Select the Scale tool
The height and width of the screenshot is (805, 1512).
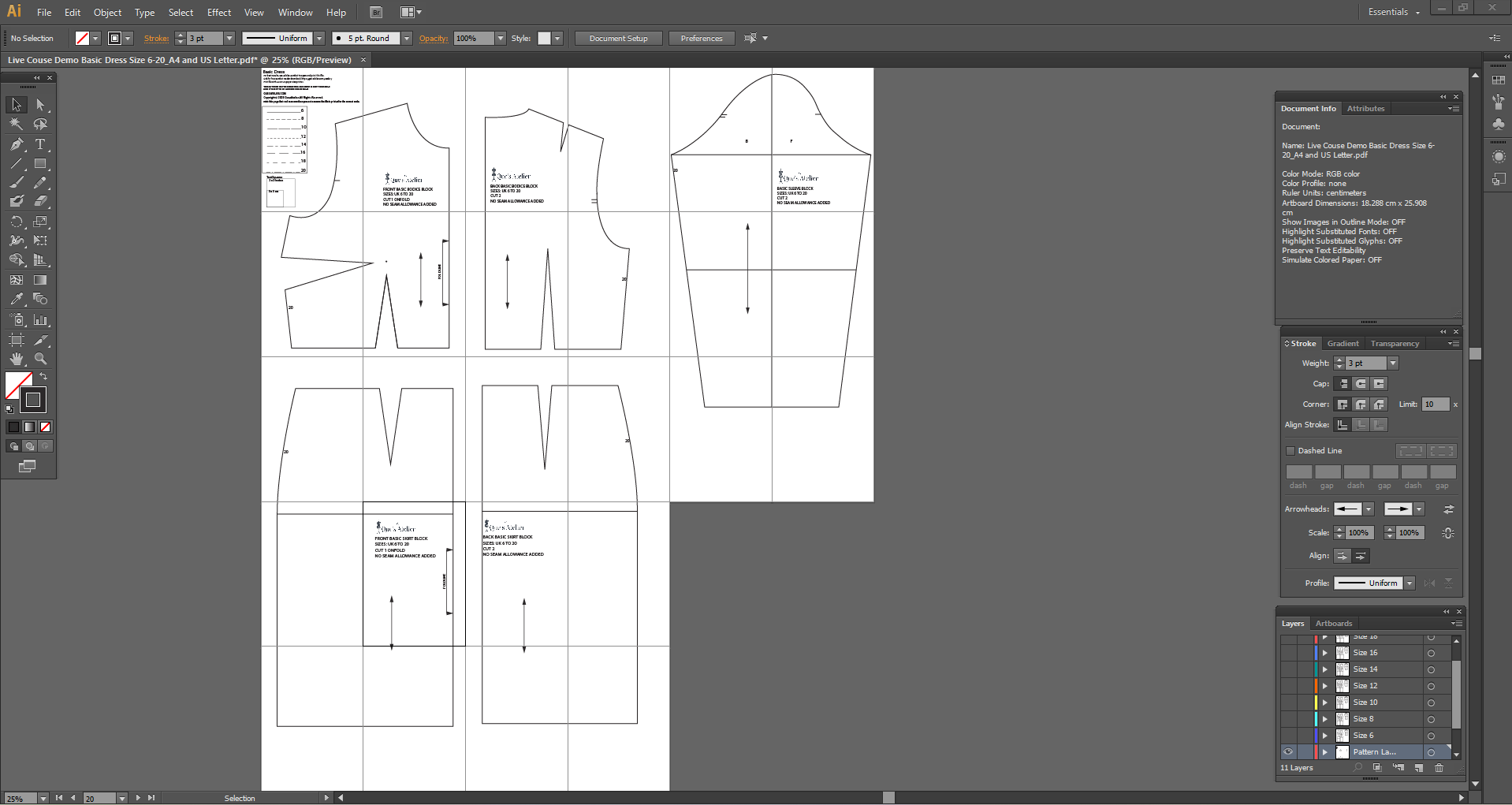pos(40,222)
